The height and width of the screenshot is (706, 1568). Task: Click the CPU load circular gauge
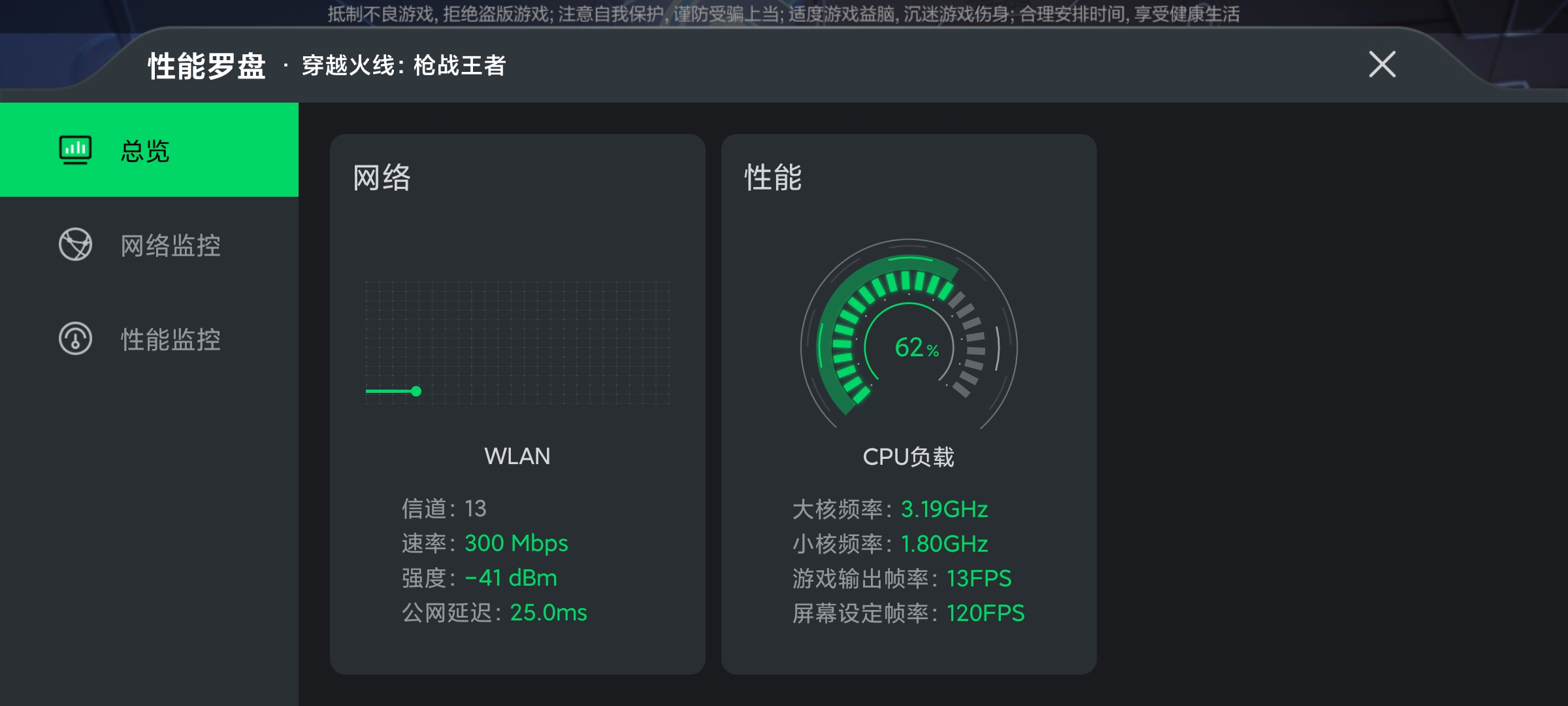[x=909, y=333]
